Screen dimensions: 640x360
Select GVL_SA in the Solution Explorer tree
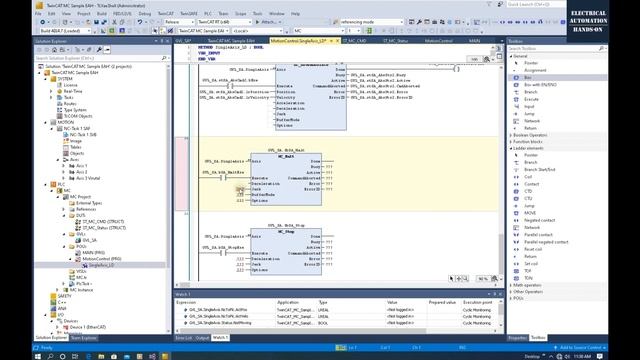[89, 240]
